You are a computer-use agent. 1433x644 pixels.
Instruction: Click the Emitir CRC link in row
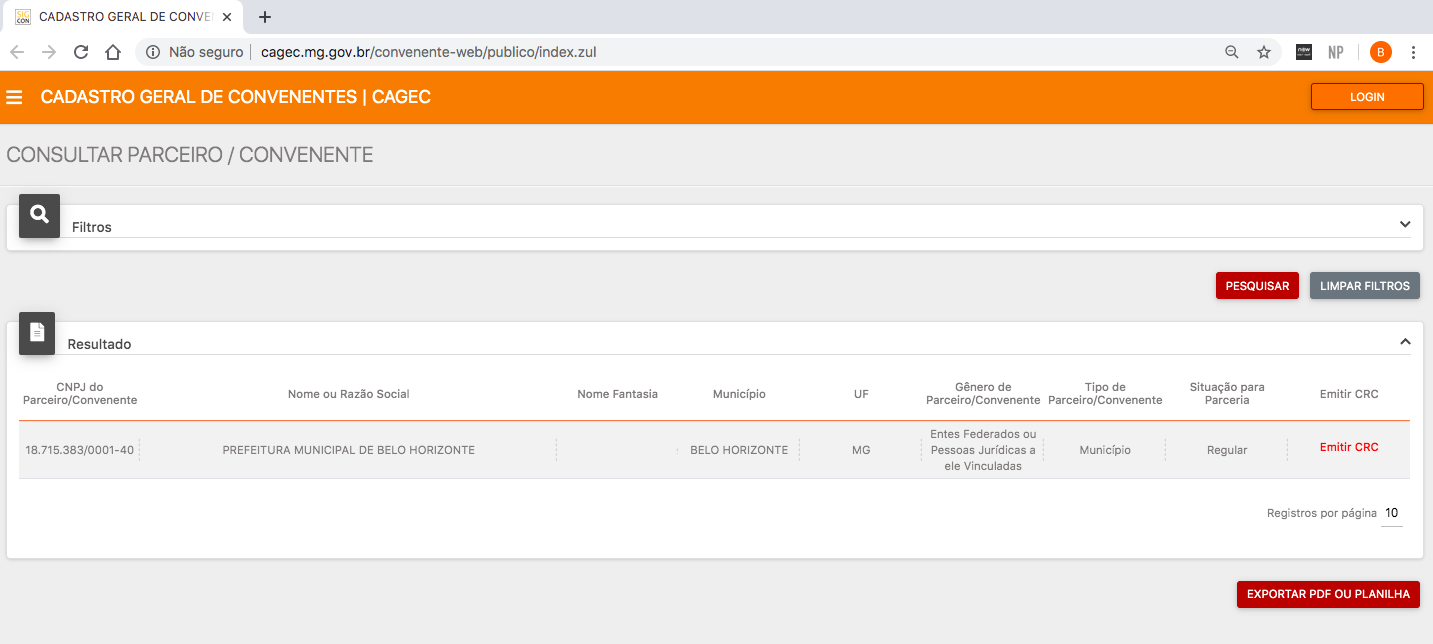click(x=1348, y=448)
